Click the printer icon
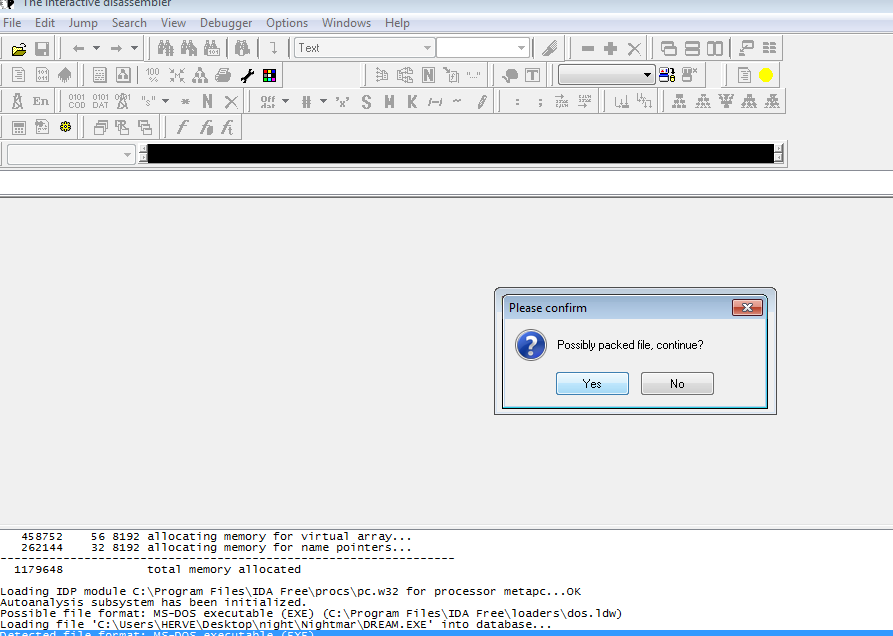Screen dimensions: 893x636 tap(223, 75)
